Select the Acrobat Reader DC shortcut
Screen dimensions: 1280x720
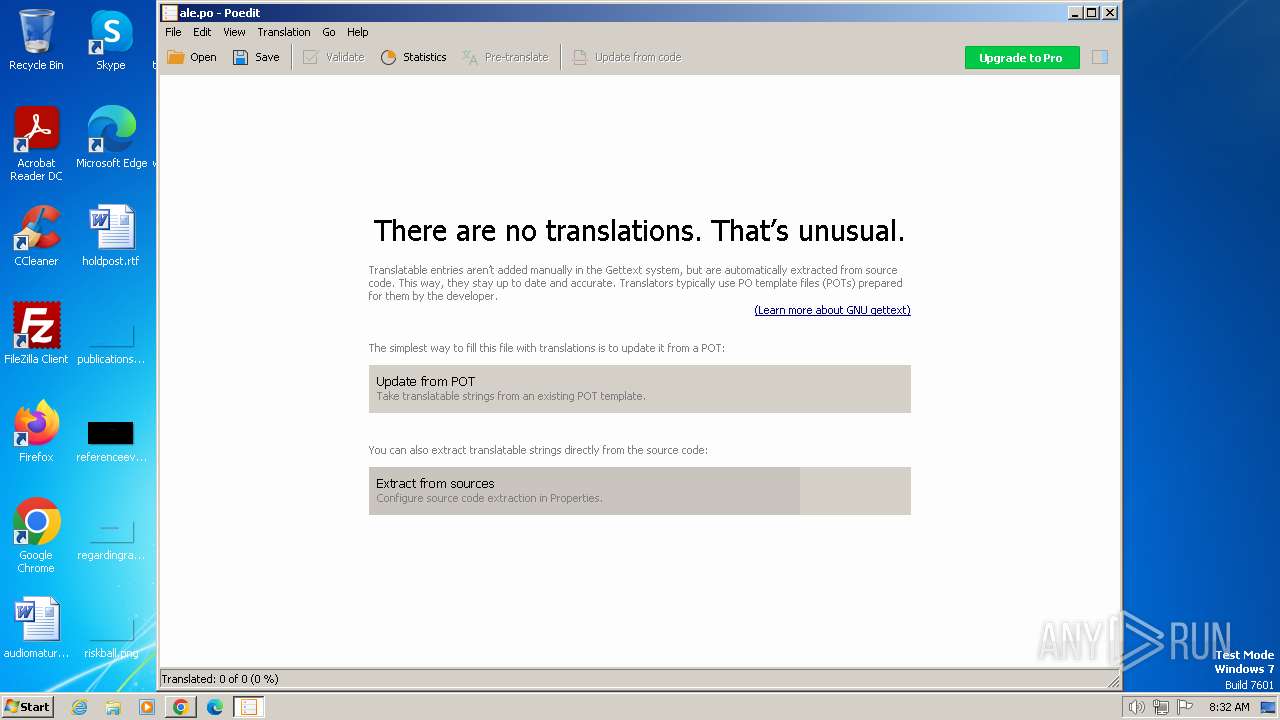[36, 144]
